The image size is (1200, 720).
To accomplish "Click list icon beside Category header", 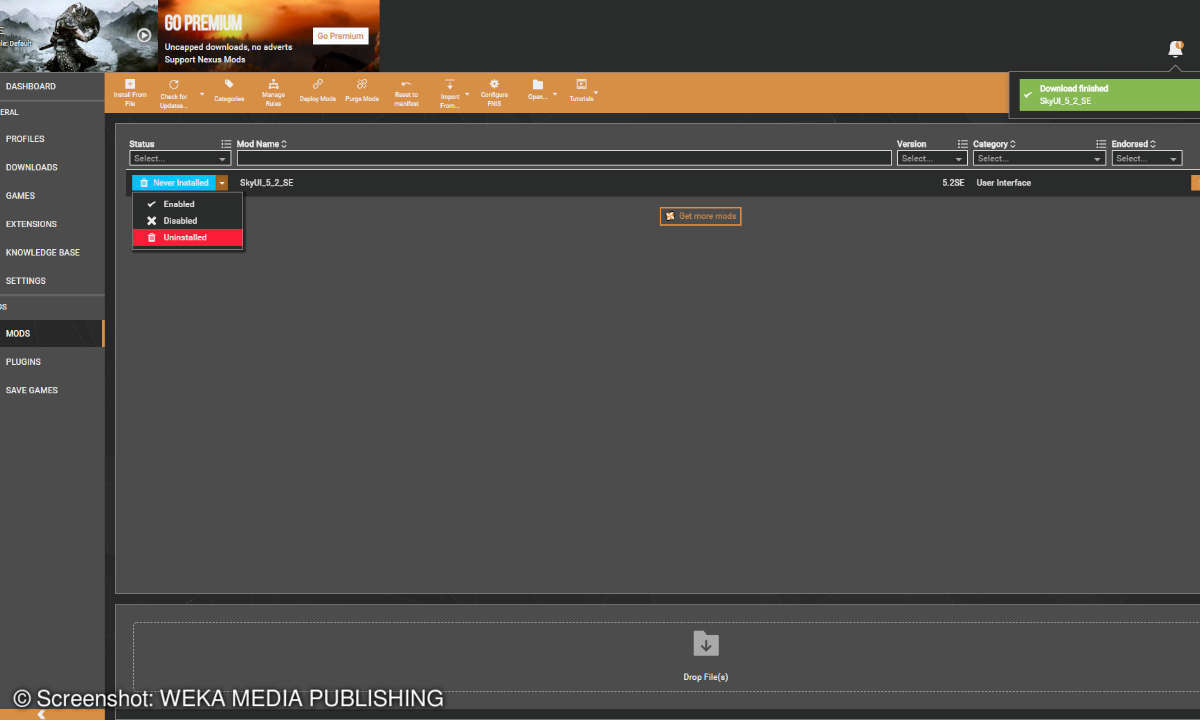I will (x=1101, y=144).
